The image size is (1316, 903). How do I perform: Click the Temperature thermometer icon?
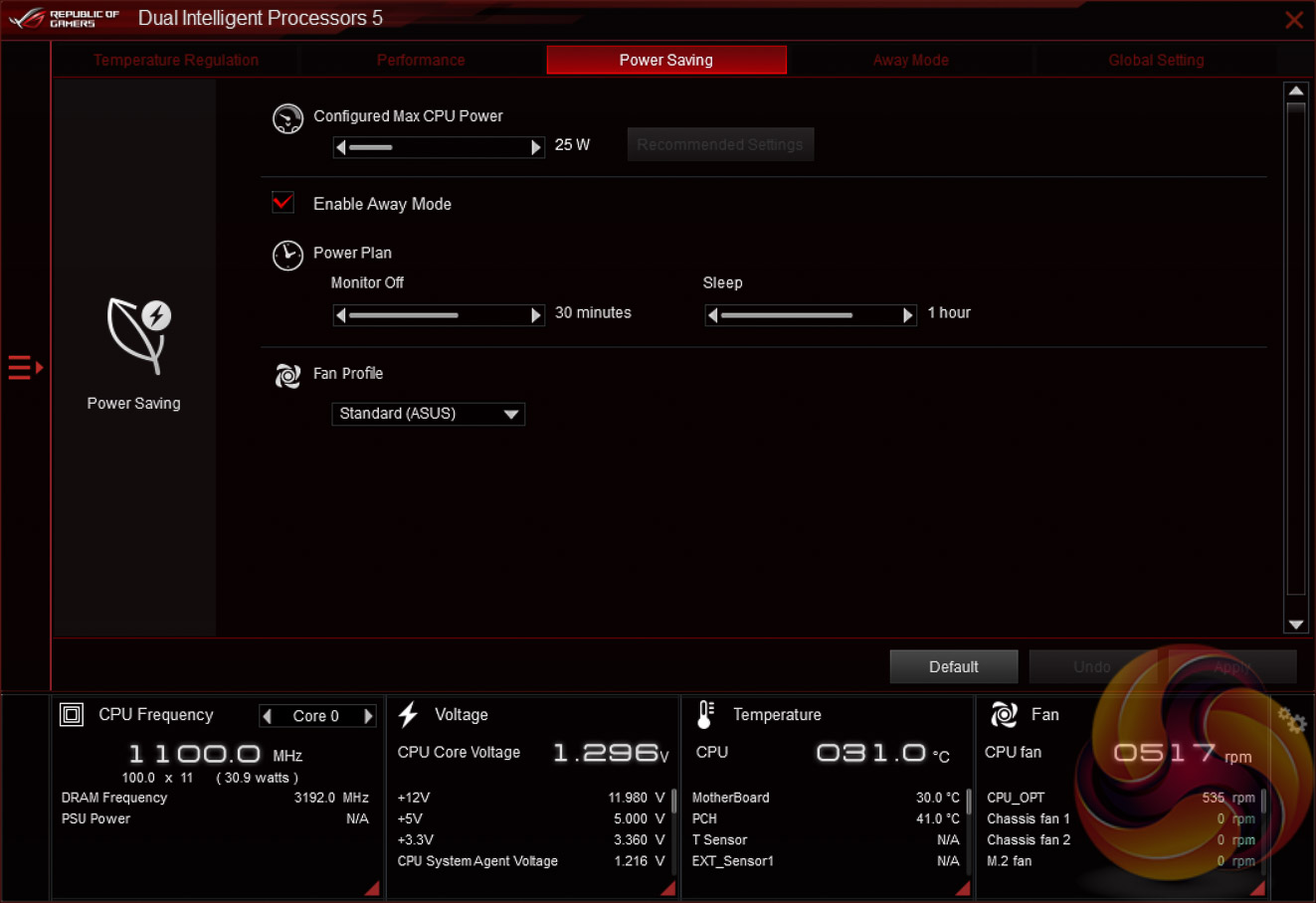[705, 714]
